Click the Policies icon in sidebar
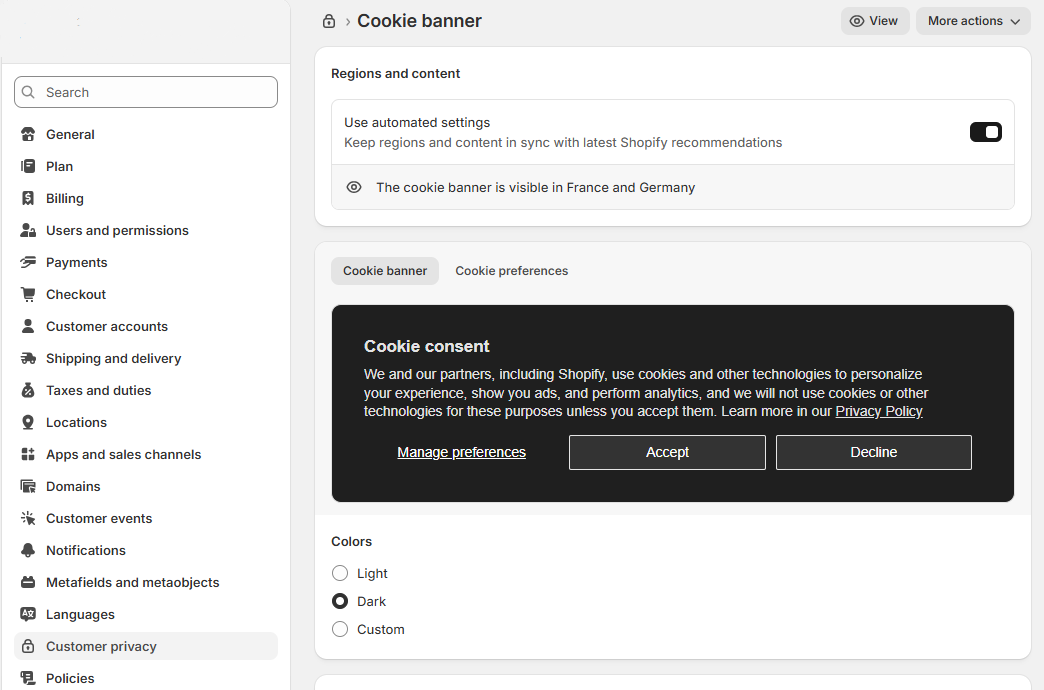This screenshot has height=690, width=1044. 28,678
